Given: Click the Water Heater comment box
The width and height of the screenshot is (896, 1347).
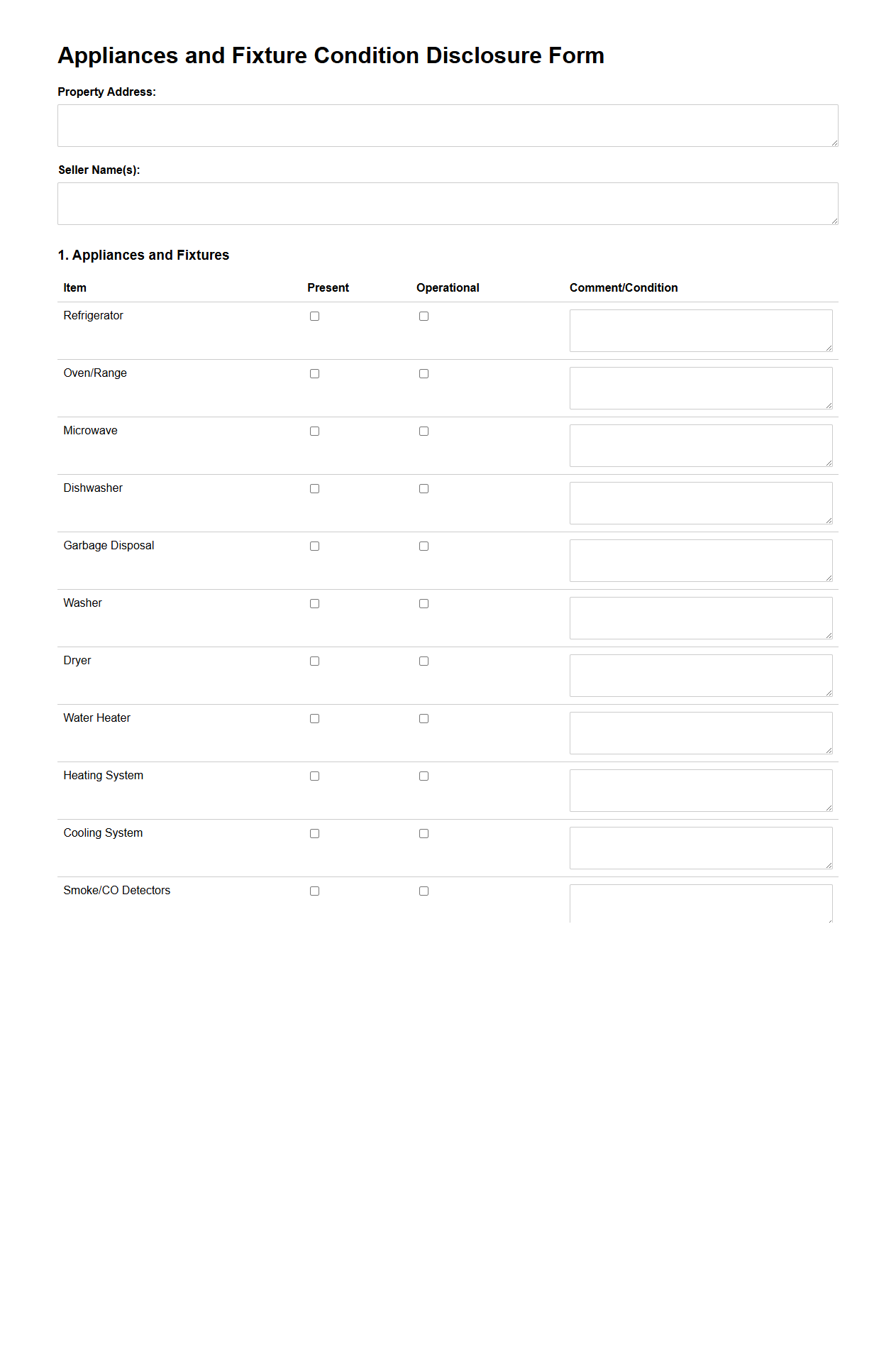Looking at the screenshot, I should click(x=700, y=732).
